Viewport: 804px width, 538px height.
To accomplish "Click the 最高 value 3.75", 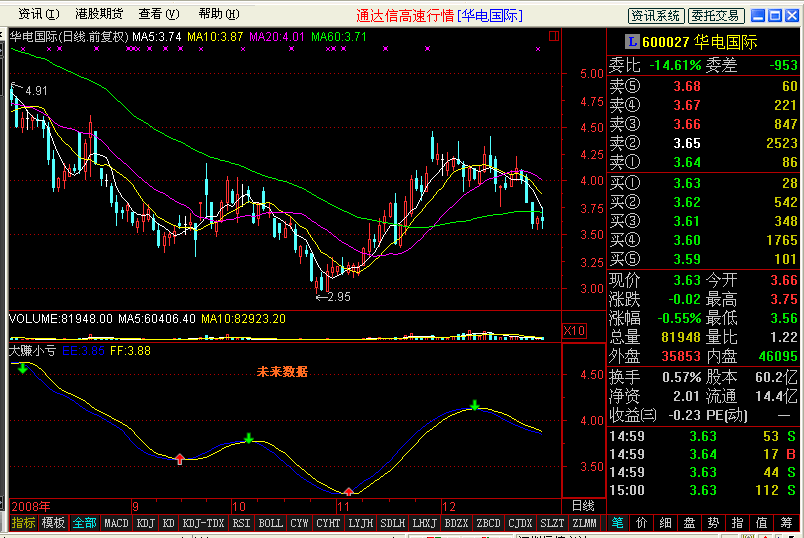I will click(x=784, y=299).
